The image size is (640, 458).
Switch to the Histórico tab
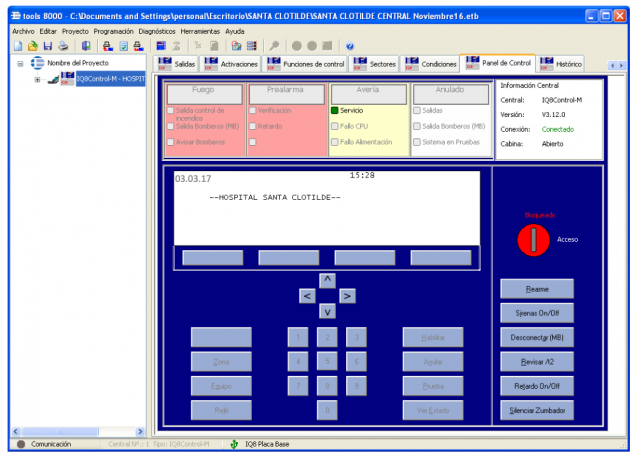click(x=560, y=64)
